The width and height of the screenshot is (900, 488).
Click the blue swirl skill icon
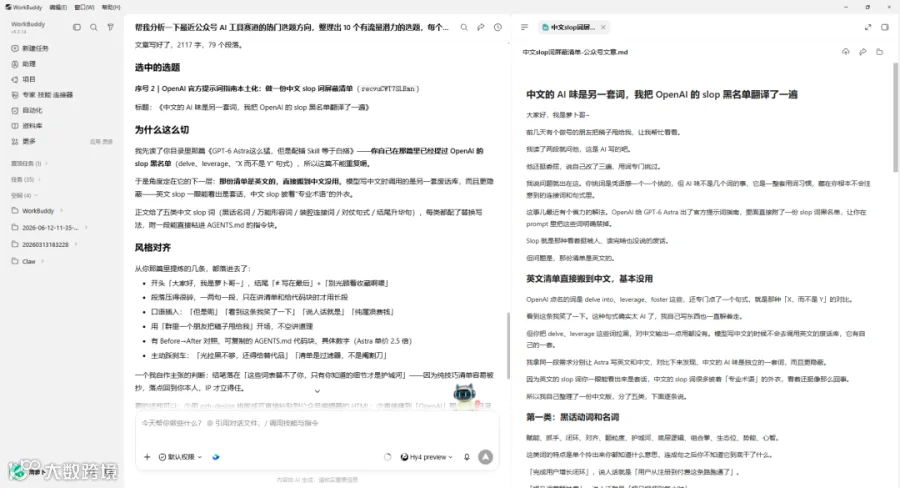click(216, 457)
